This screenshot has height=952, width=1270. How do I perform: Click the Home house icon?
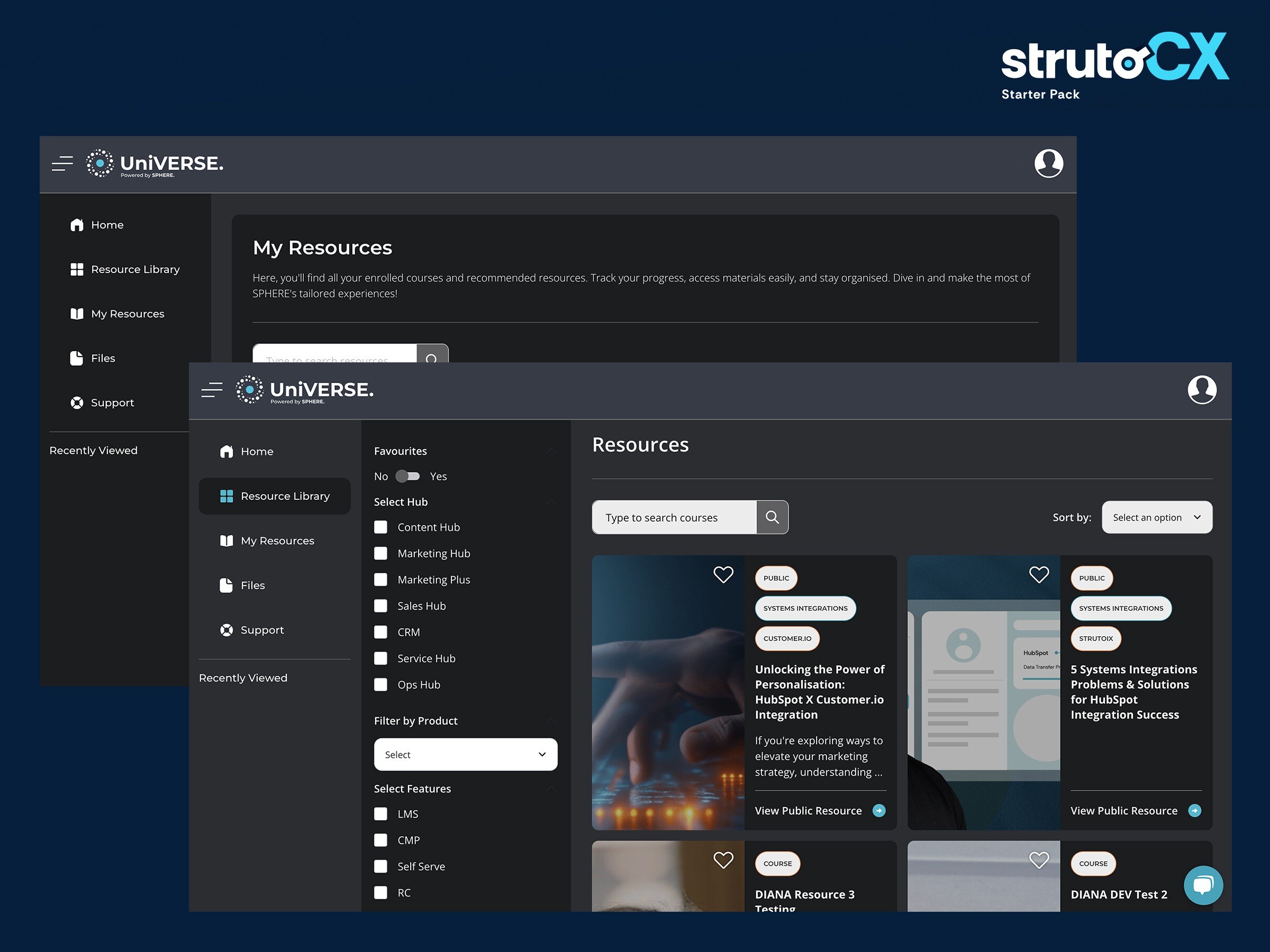226,451
